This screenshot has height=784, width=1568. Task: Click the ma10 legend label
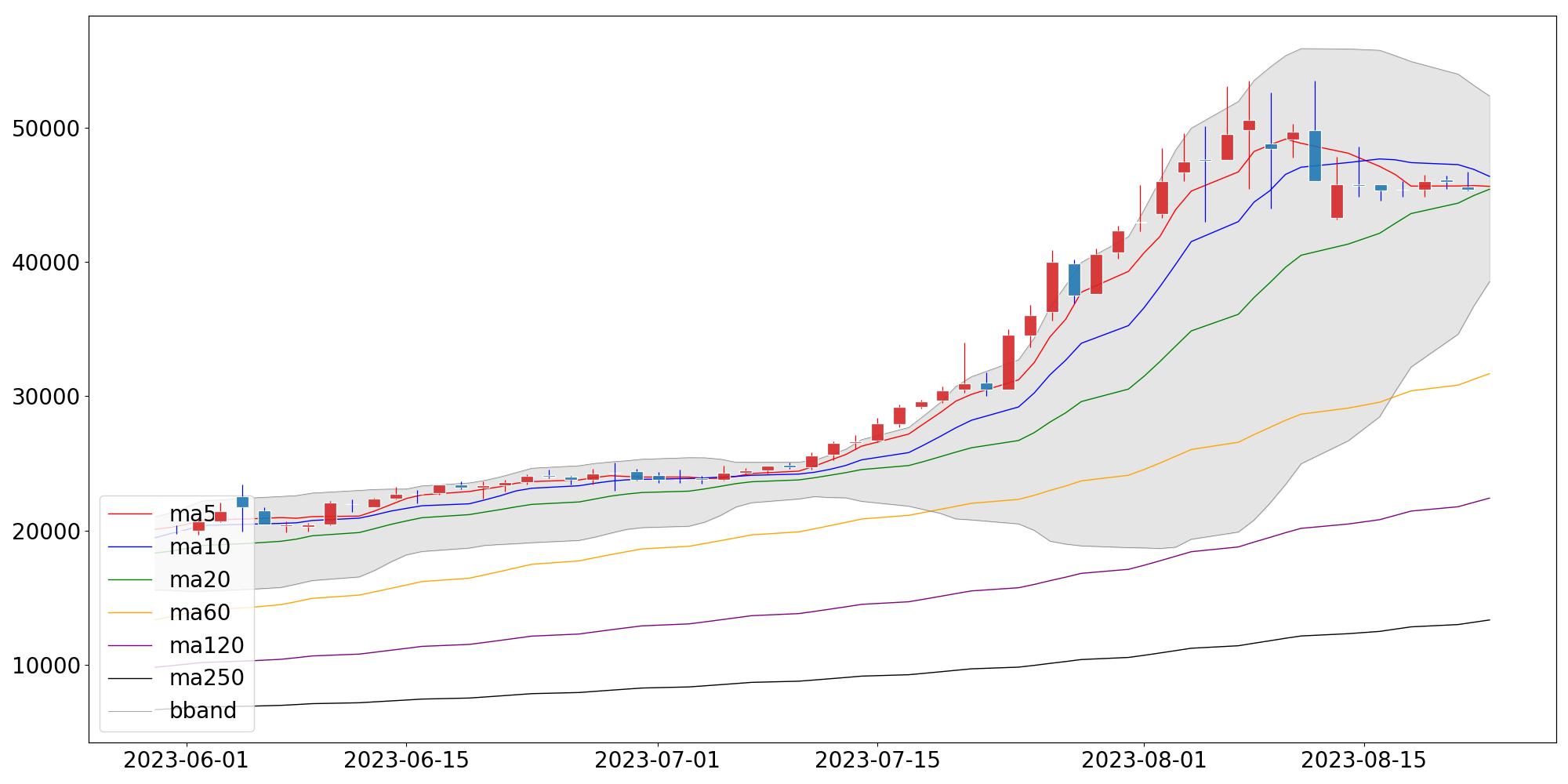(200, 547)
